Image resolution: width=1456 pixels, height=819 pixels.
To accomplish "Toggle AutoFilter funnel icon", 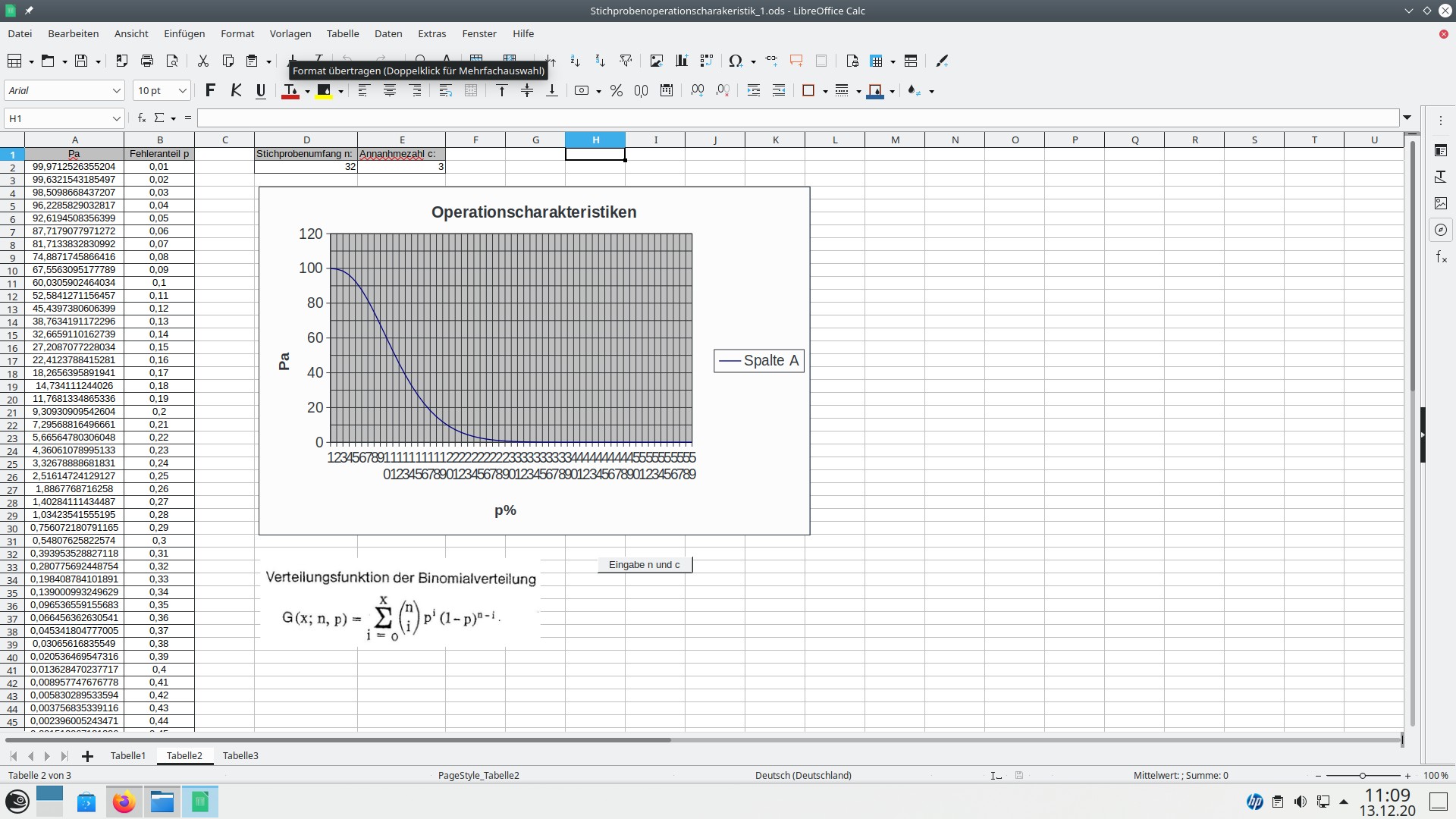I will click(x=626, y=61).
